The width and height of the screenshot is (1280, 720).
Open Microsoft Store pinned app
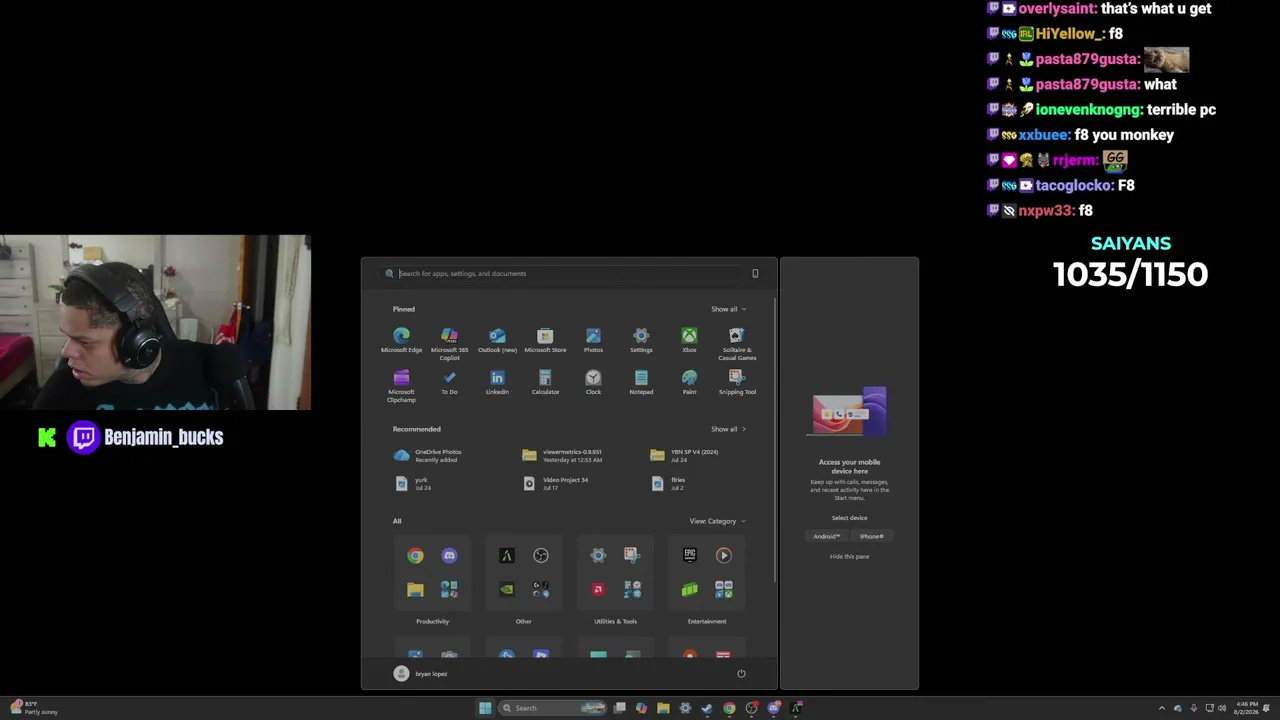pos(545,340)
